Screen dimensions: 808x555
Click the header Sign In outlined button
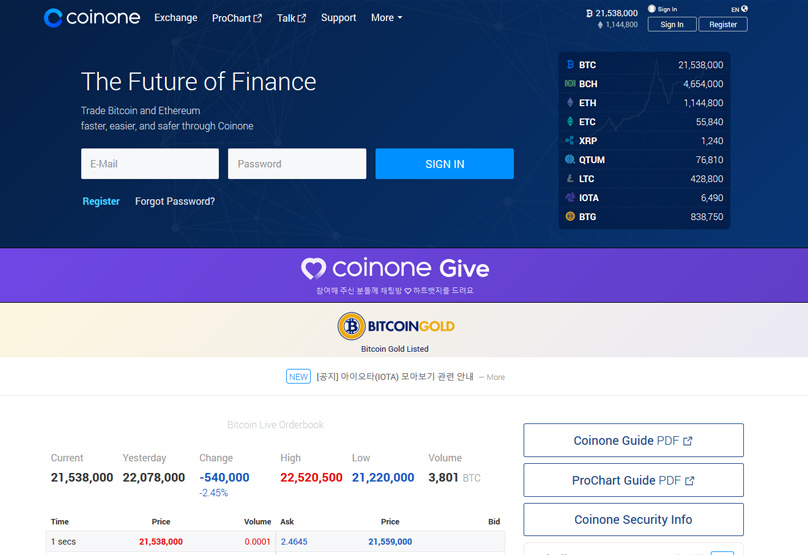point(672,24)
